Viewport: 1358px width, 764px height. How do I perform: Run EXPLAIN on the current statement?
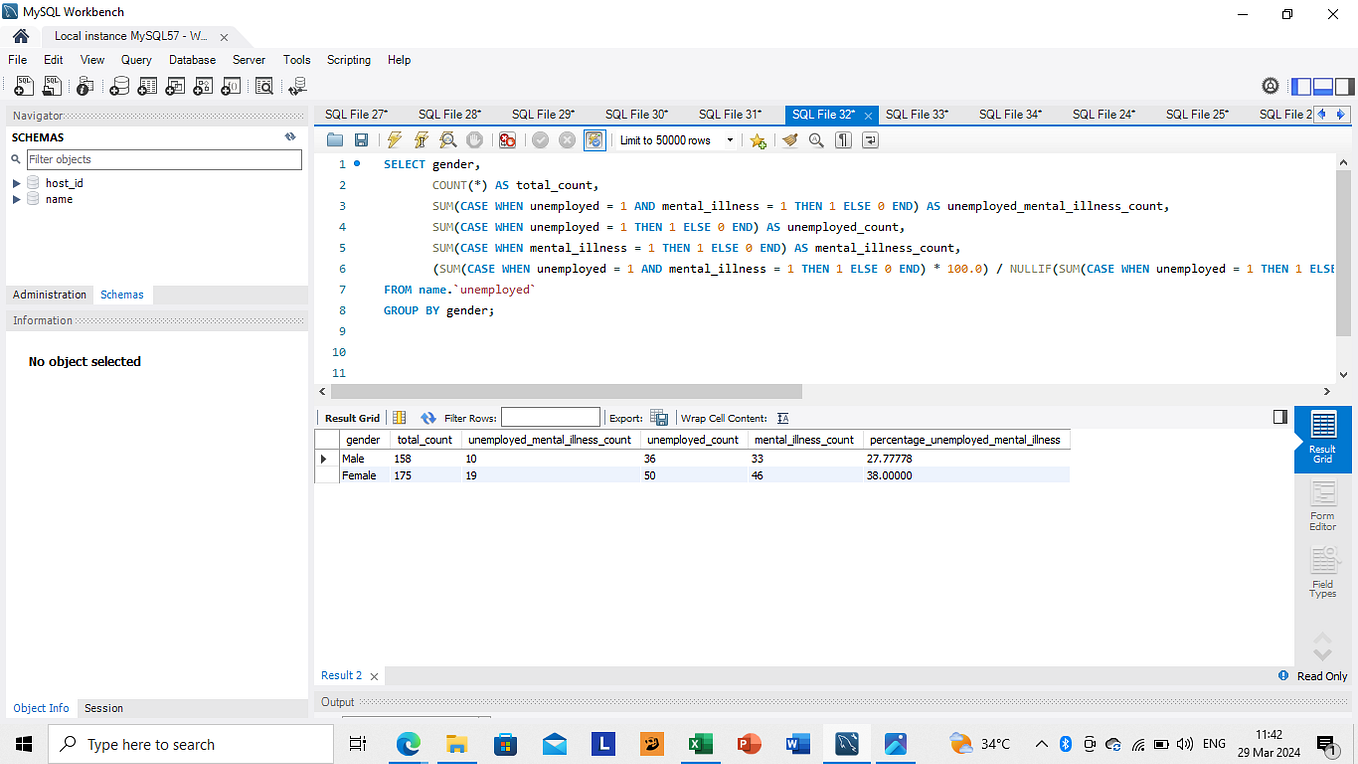448,140
